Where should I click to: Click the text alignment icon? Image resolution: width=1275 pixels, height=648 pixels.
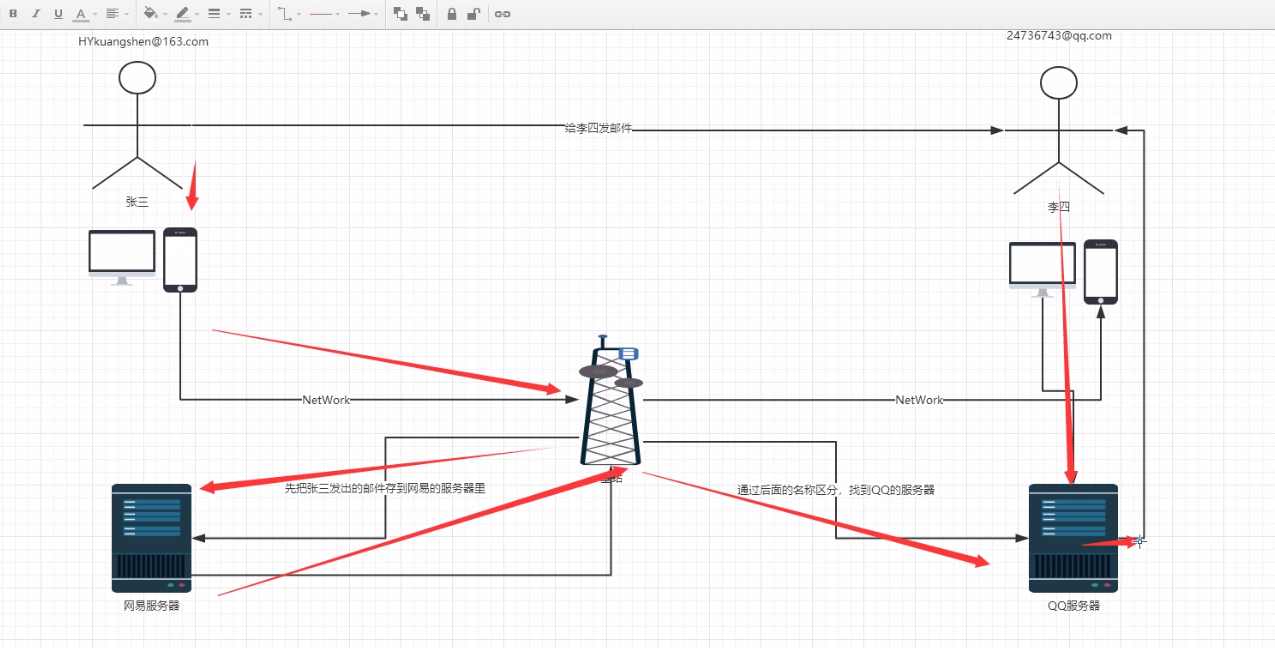tap(112, 14)
